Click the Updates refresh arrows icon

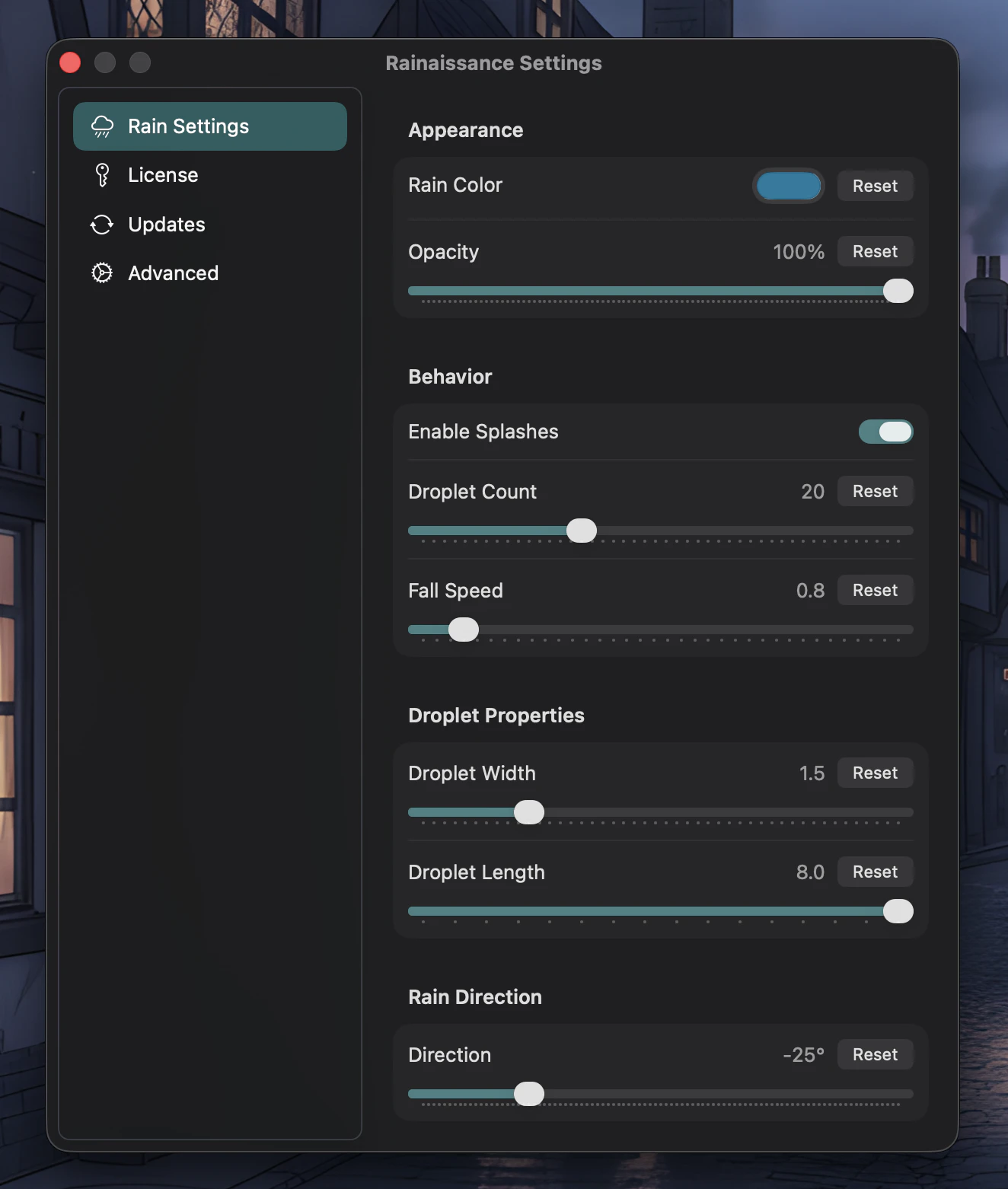click(x=102, y=225)
